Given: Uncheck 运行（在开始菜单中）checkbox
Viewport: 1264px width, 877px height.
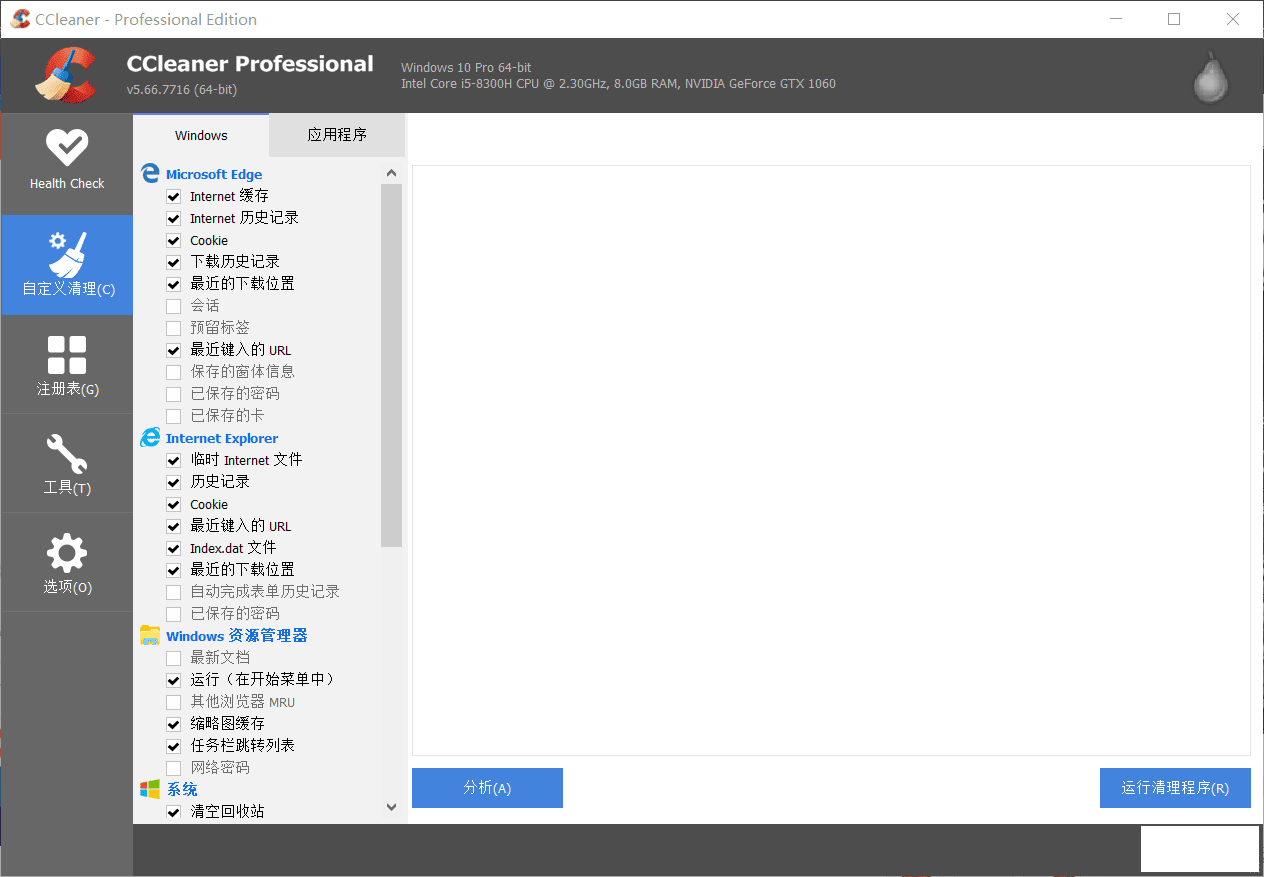Looking at the screenshot, I should [x=174, y=680].
